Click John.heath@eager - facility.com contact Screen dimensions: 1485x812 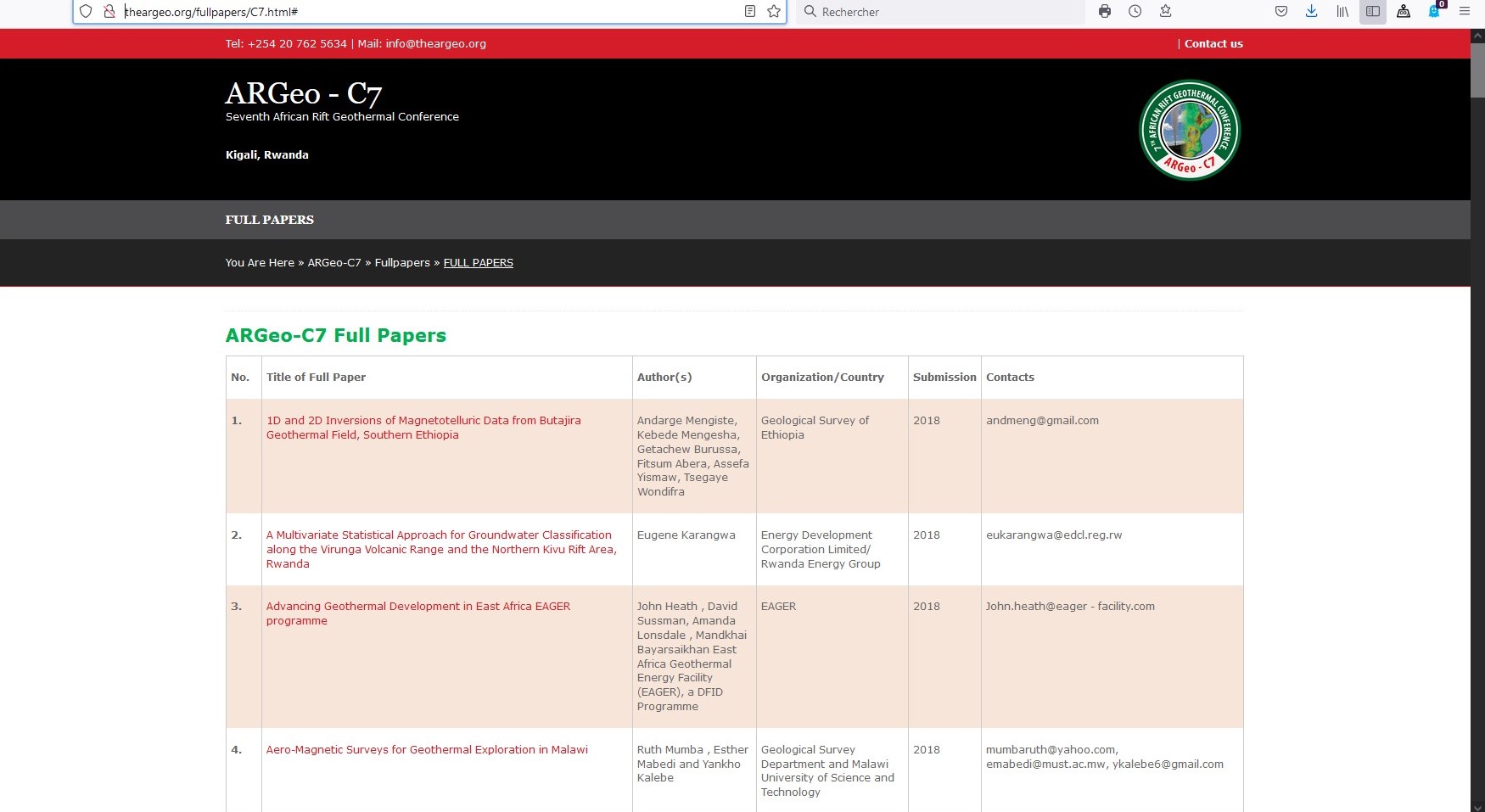pos(1070,607)
